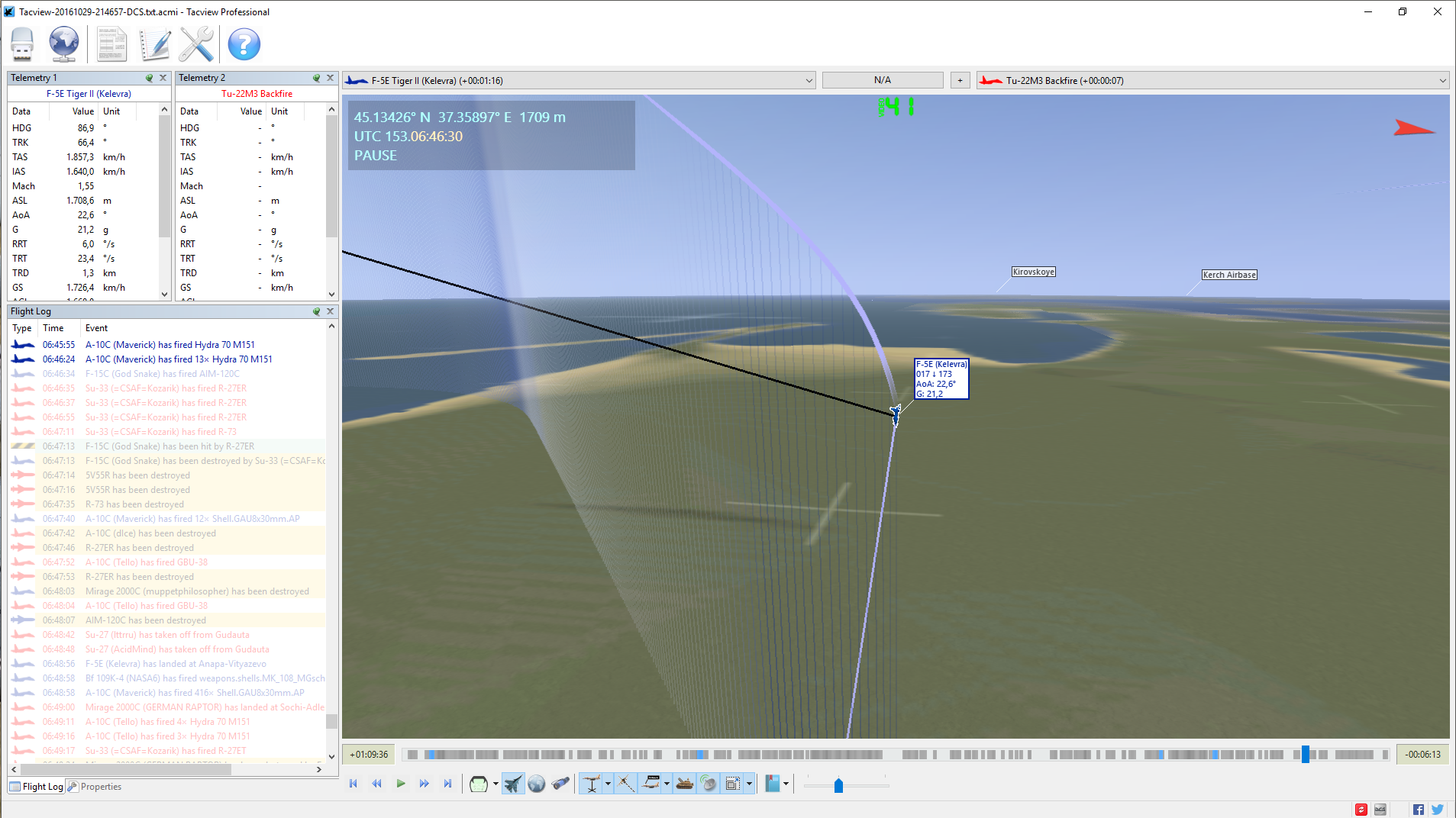The image size is (1456, 818).
Task: Open the blue question mark help icon
Action: 244,44
